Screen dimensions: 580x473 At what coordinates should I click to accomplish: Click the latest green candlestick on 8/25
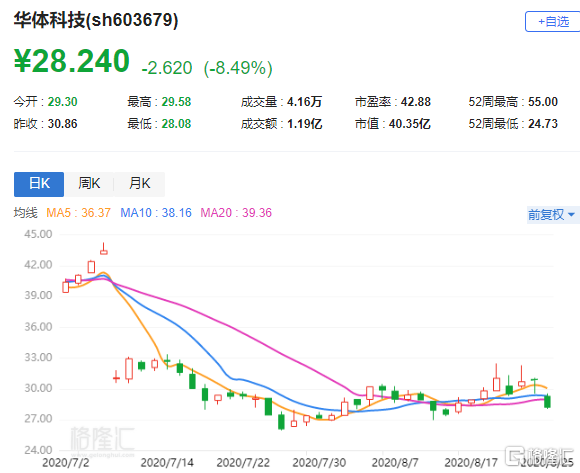(x=547, y=402)
